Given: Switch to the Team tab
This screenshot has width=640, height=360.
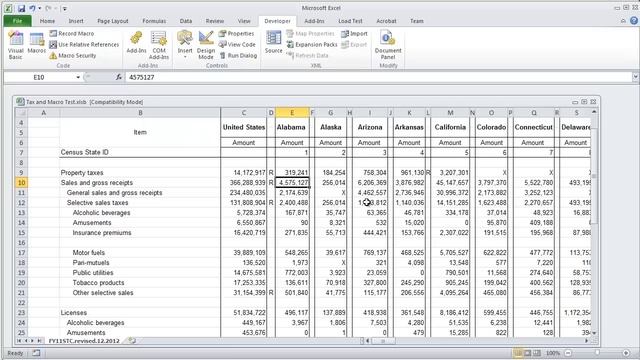Looking at the screenshot, I should [417, 21].
